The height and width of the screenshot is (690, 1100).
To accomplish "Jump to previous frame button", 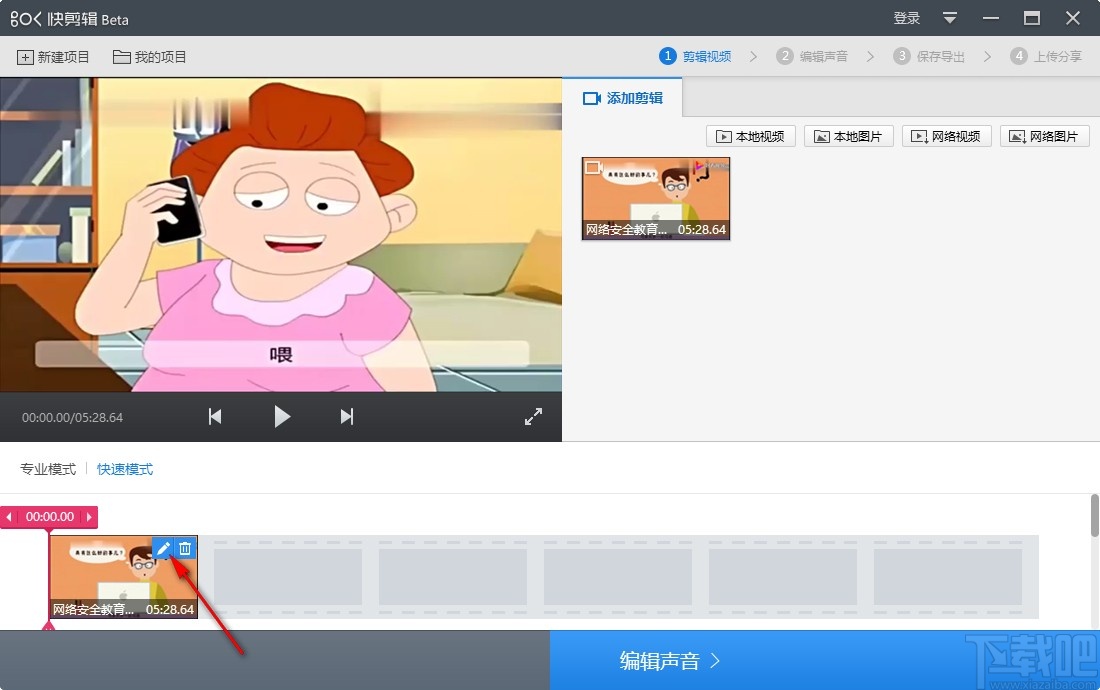I will tap(215, 417).
